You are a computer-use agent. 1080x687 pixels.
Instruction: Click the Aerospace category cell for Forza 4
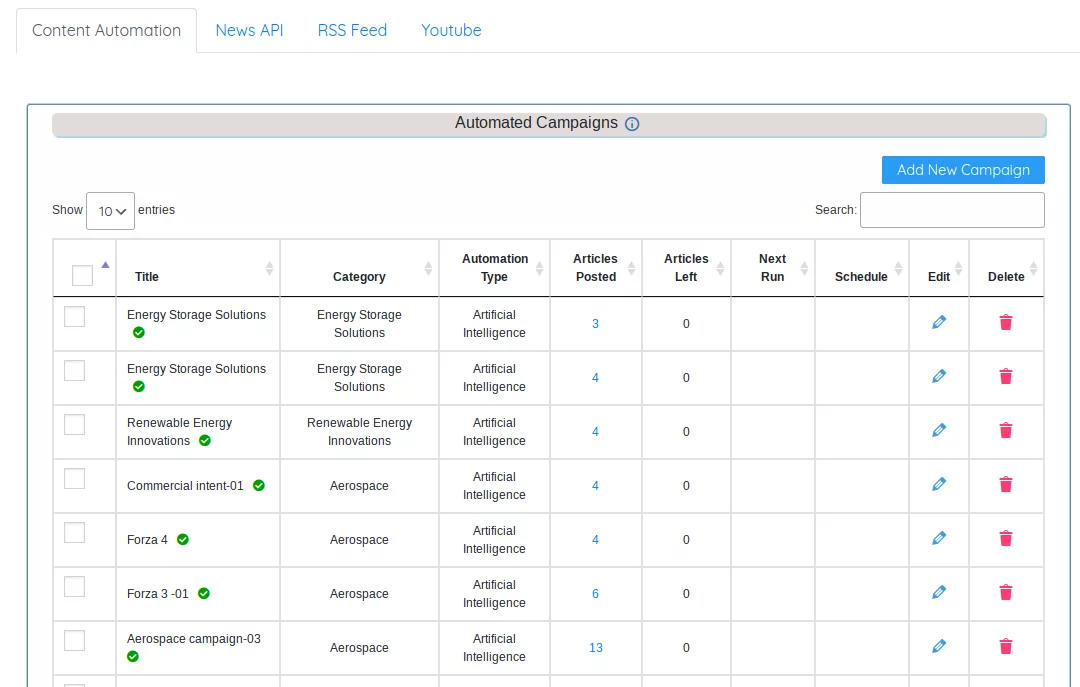359,540
